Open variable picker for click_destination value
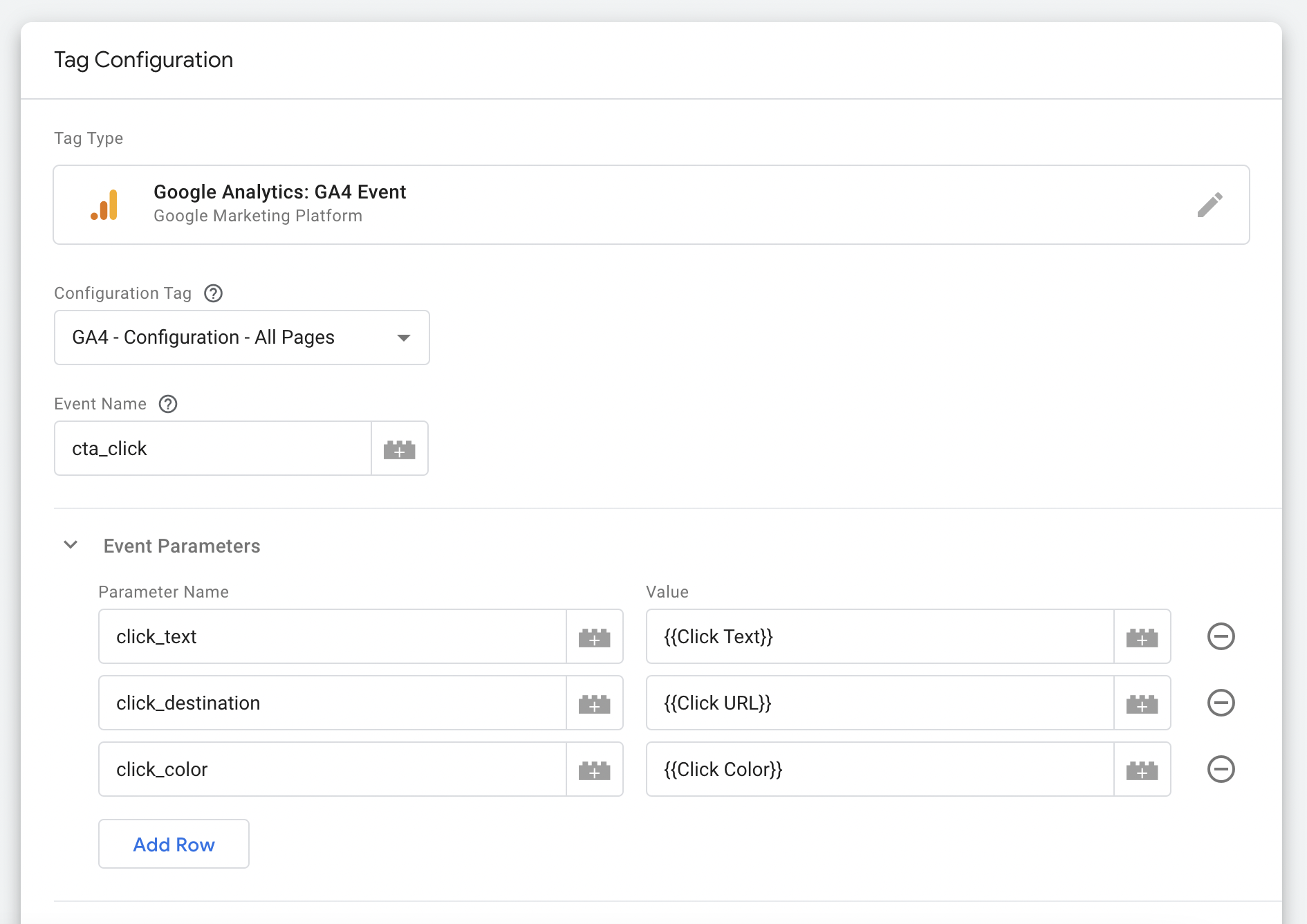 pos(1142,703)
